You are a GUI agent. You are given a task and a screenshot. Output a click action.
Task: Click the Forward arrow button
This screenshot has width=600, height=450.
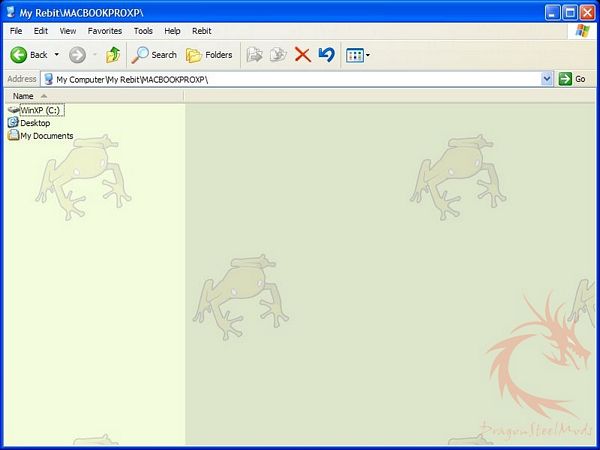[x=77, y=55]
